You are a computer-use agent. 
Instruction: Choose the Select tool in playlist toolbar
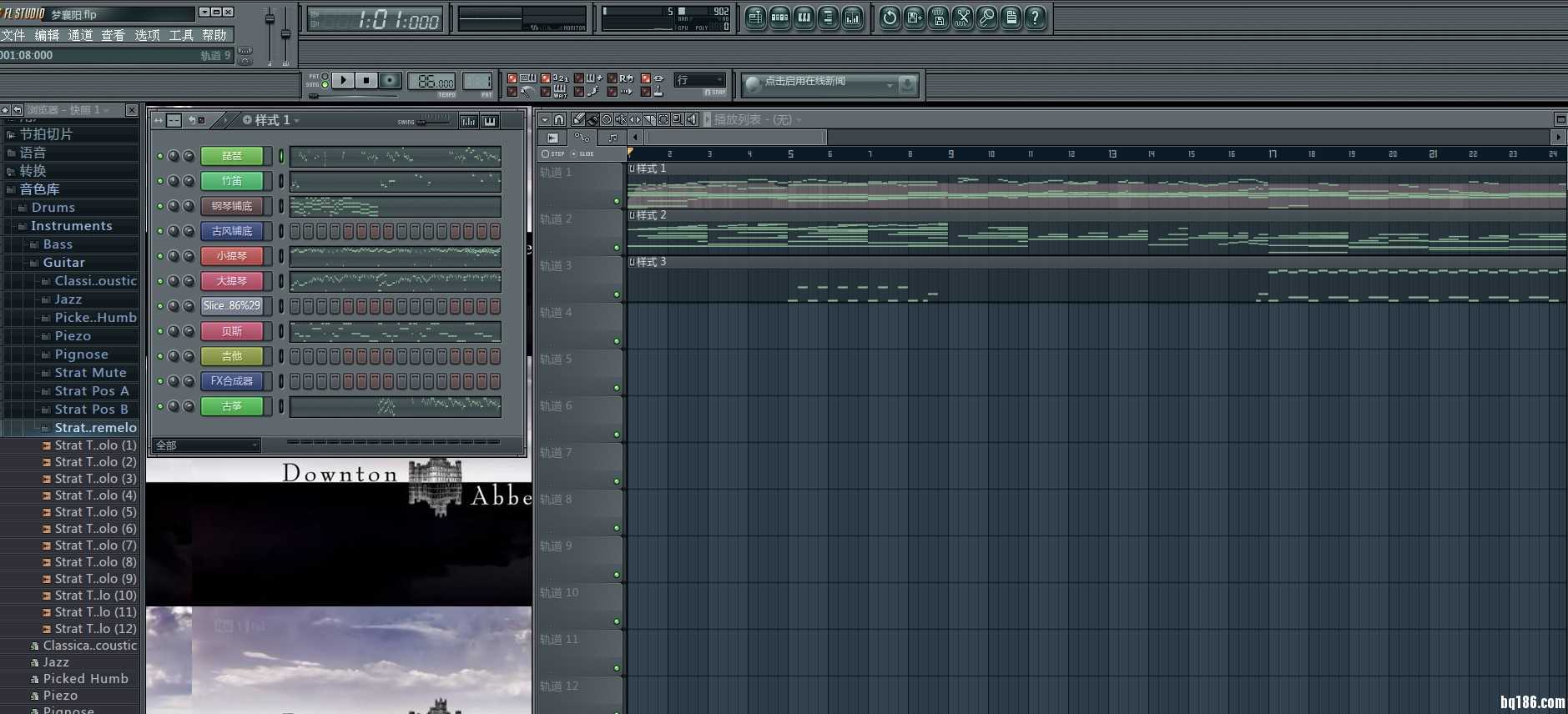click(x=663, y=119)
